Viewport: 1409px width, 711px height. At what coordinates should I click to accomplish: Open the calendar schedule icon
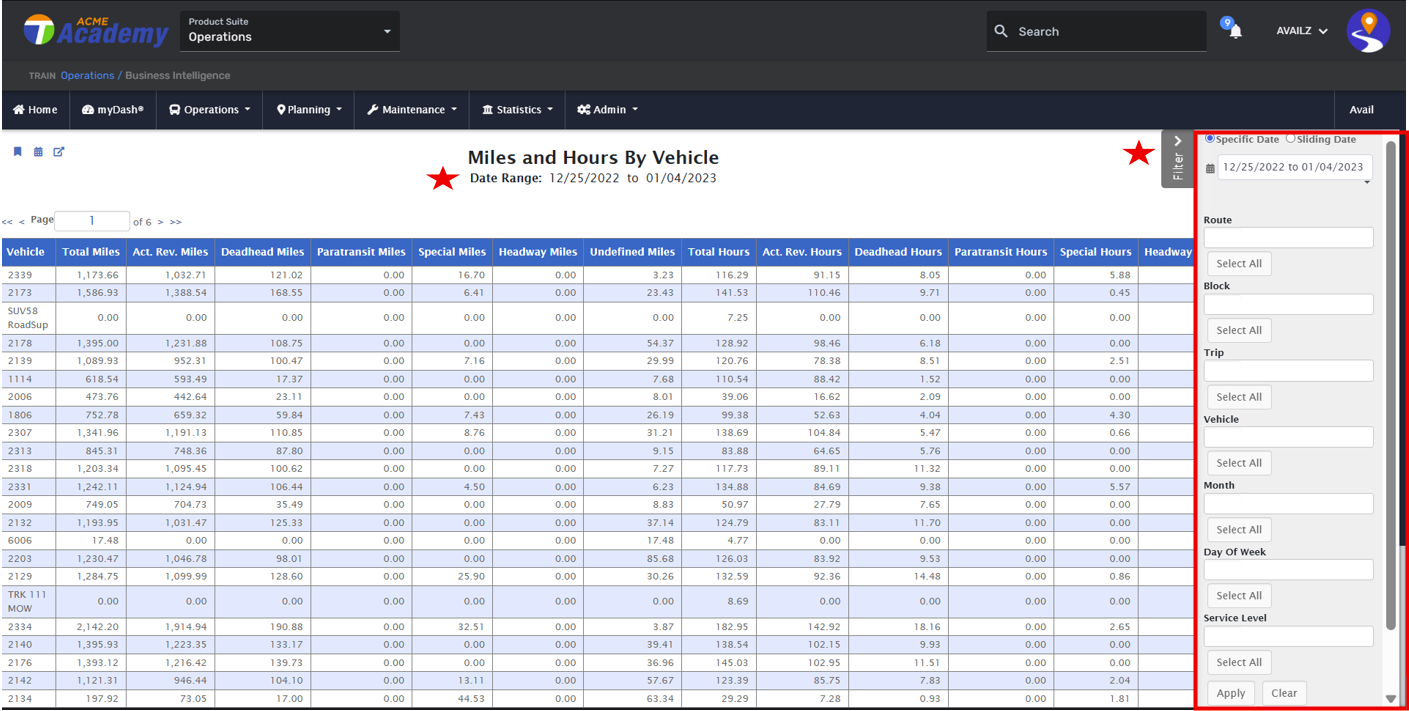tap(38, 152)
